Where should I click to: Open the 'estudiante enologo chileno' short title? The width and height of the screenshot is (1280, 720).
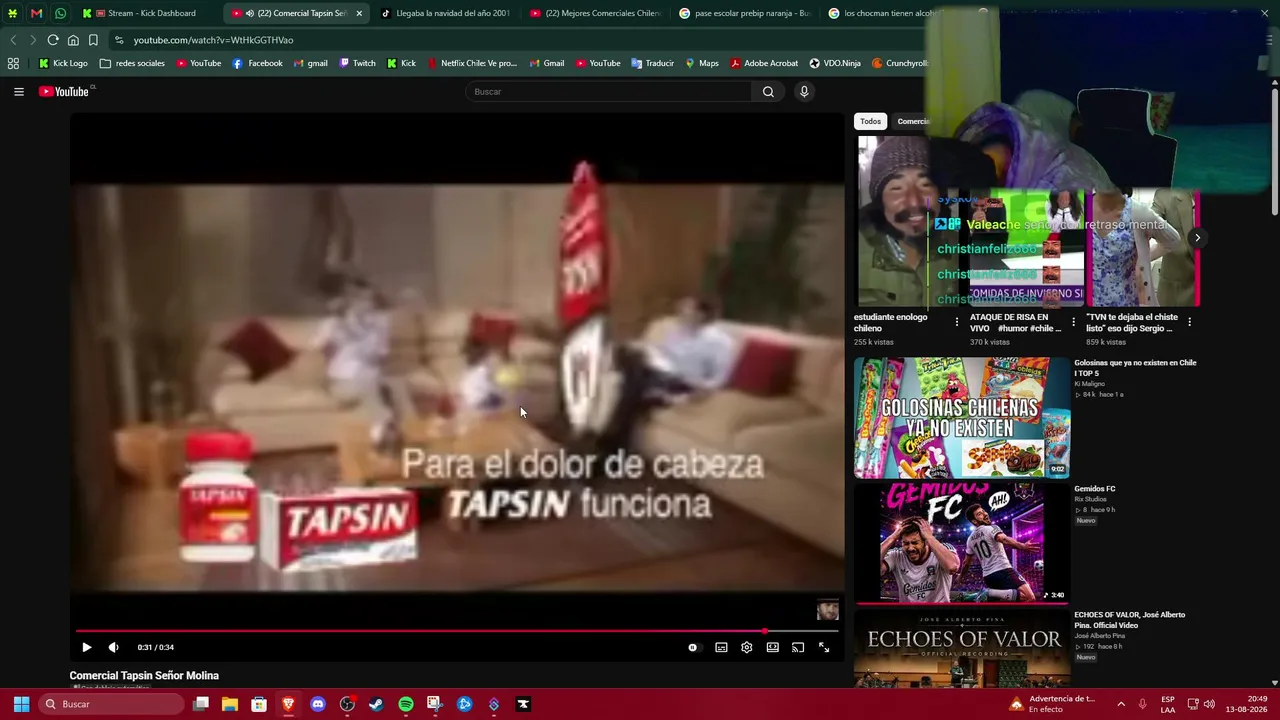(891, 323)
